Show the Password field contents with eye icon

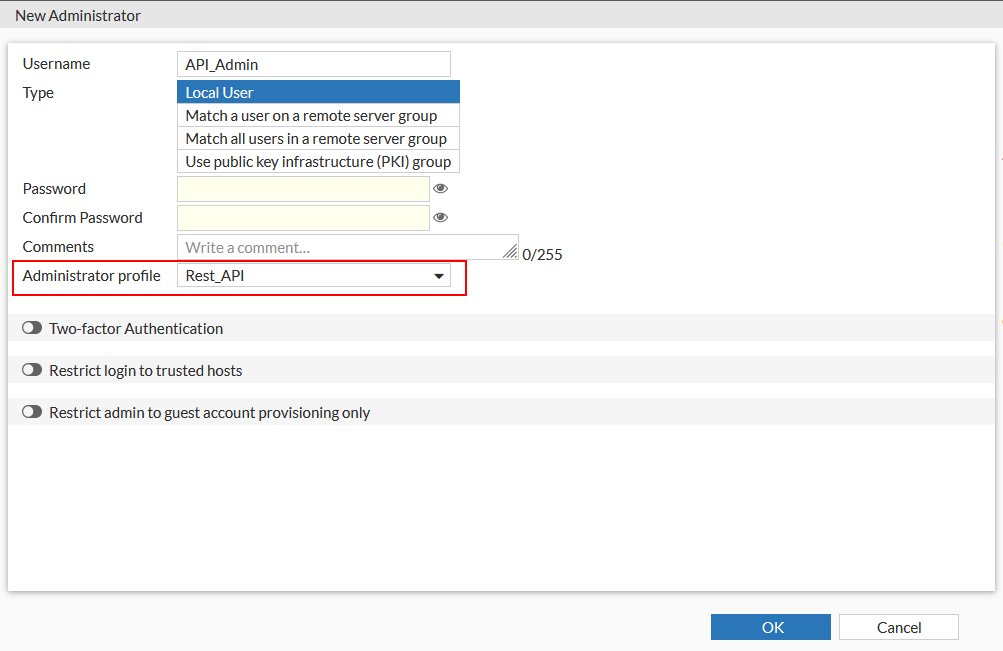click(440, 188)
